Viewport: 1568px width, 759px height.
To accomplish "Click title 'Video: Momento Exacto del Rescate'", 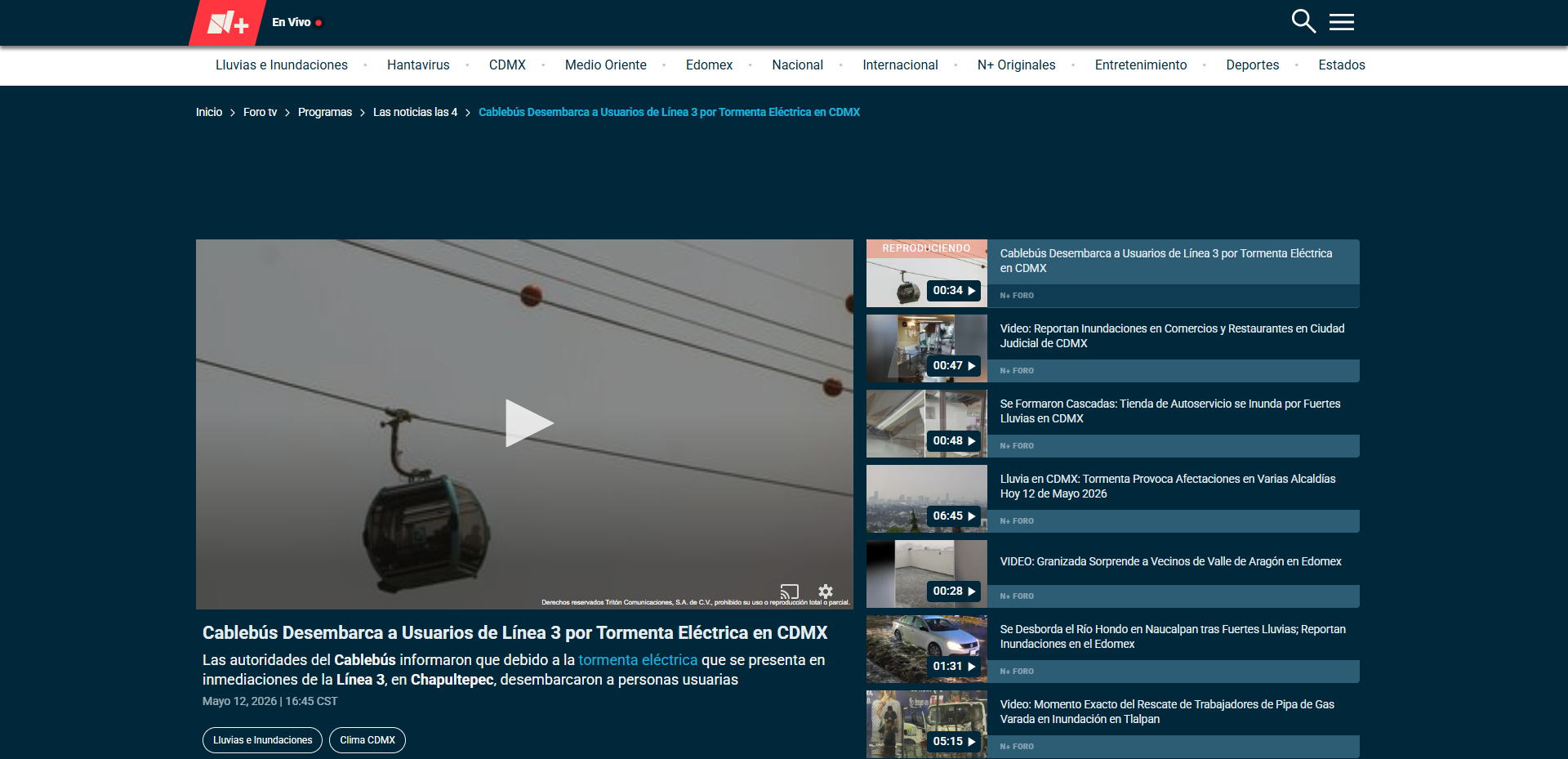I will [1167, 712].
